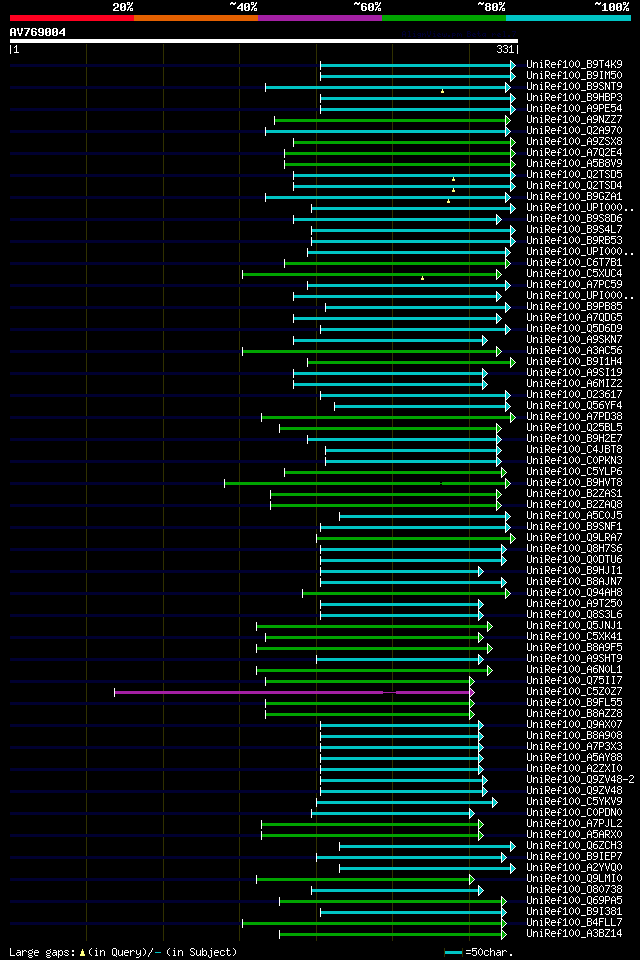Select hit label UniRef100_B8AZZ8
This screenshot has width=640, height=960.
pyautogui.click(x=574, y=714)
